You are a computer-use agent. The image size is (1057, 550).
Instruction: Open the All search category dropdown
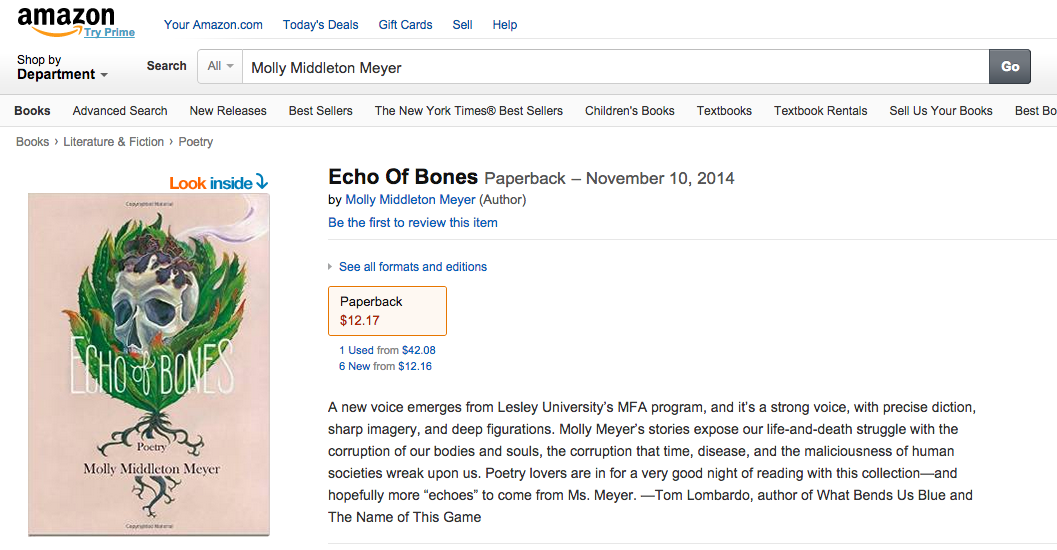[x=220, y=67]
